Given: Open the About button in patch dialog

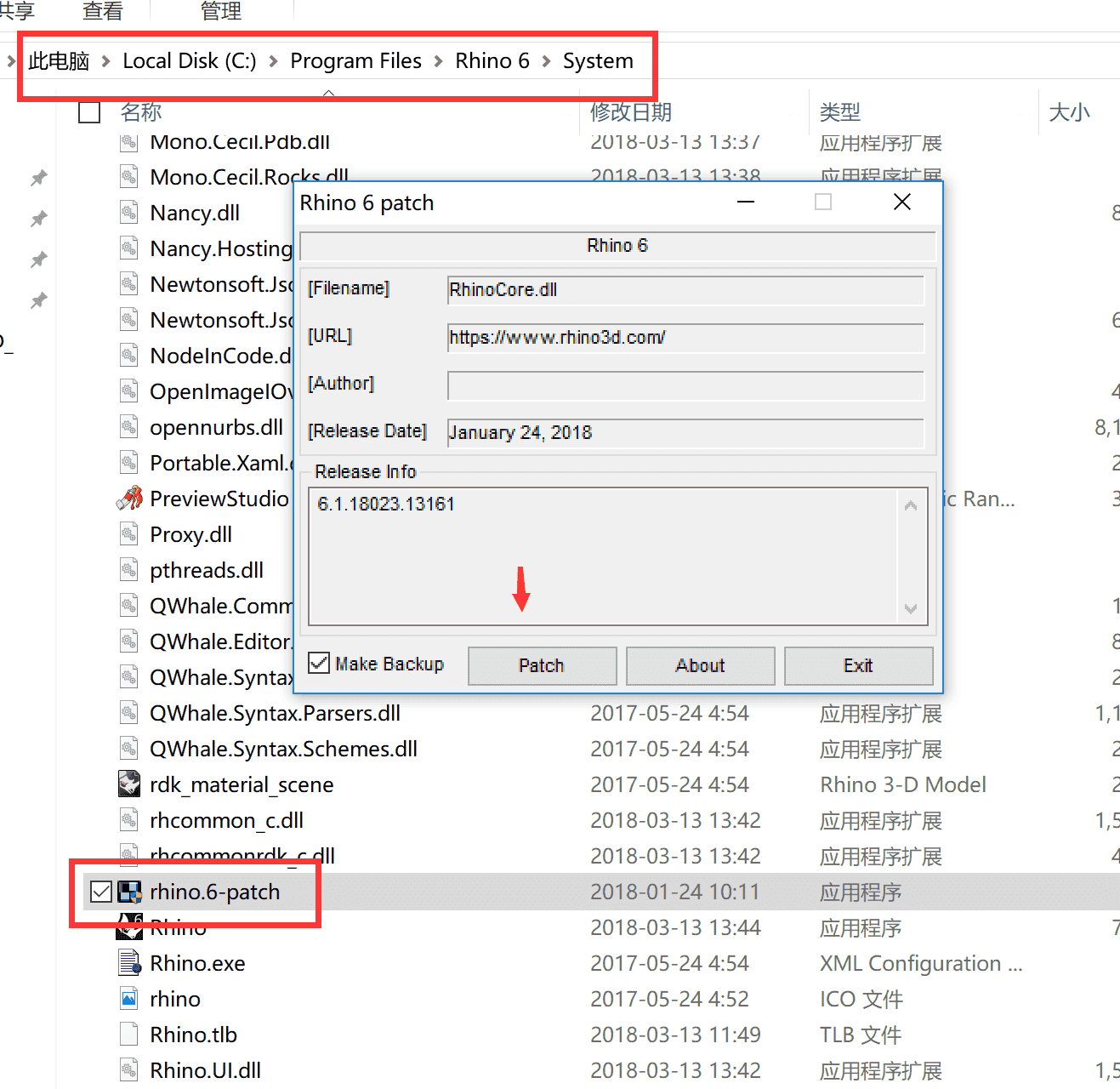Looking at the screenshot, I should tap(700, 665).
